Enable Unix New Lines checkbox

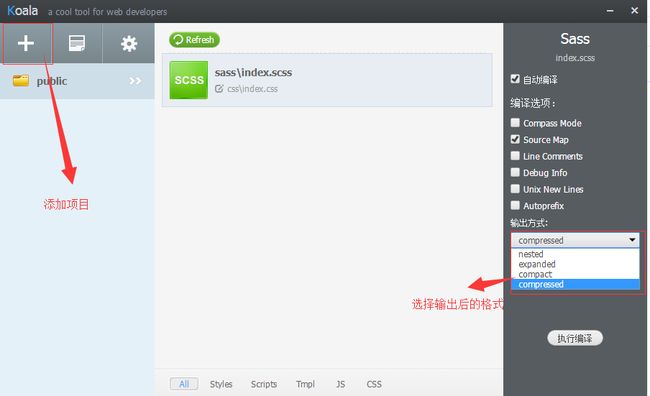tap(515, 189)
